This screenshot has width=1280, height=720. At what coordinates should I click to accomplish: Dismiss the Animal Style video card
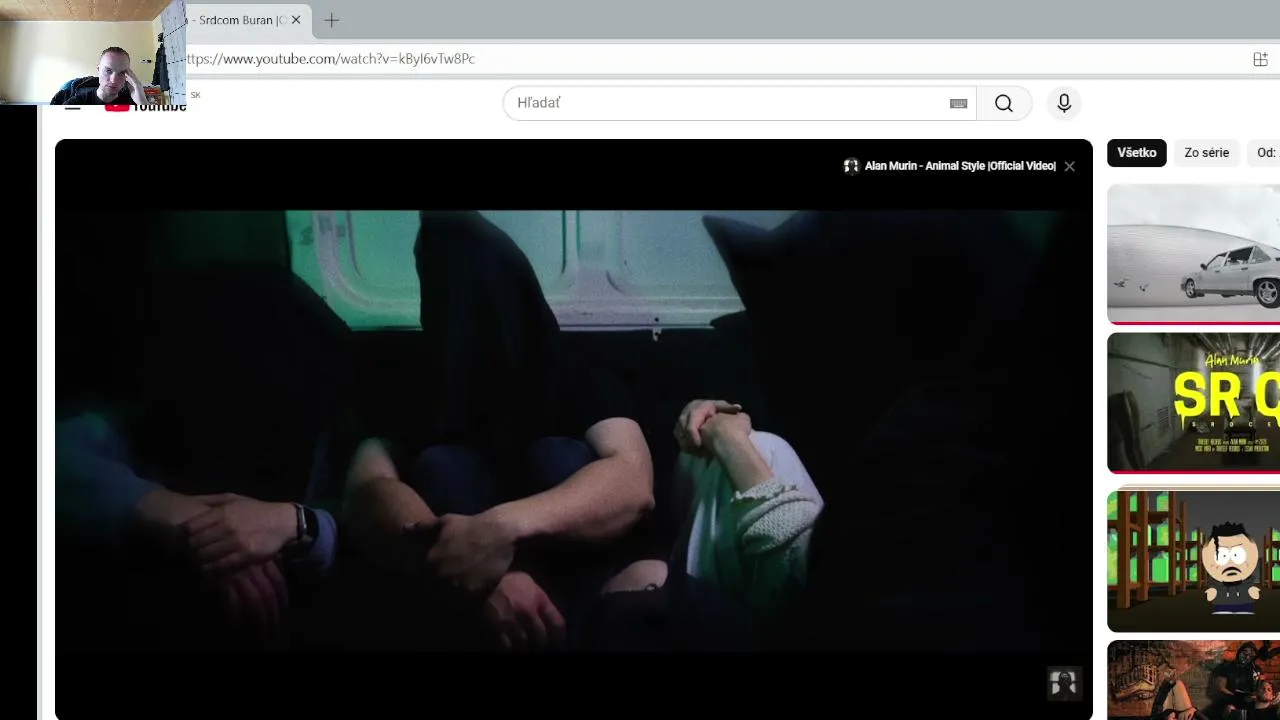pos(1069,166)
